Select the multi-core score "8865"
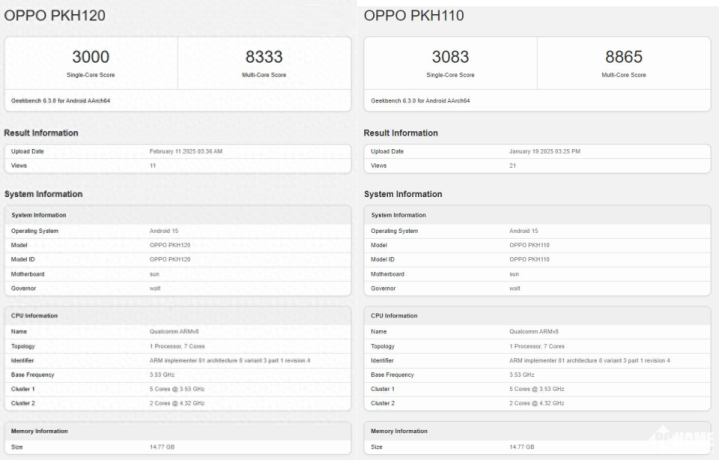 [624, 57]
